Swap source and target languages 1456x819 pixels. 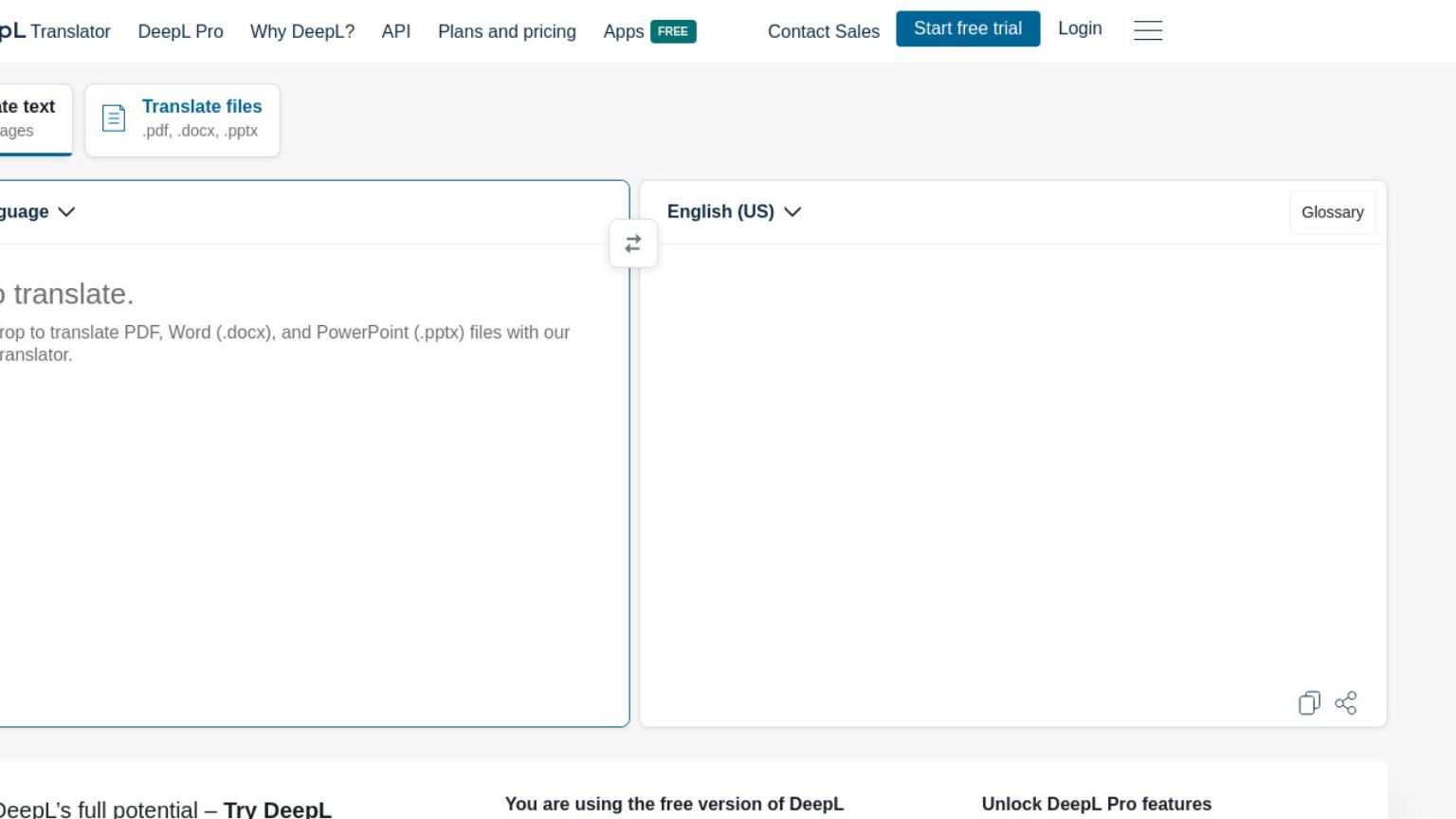633,244
